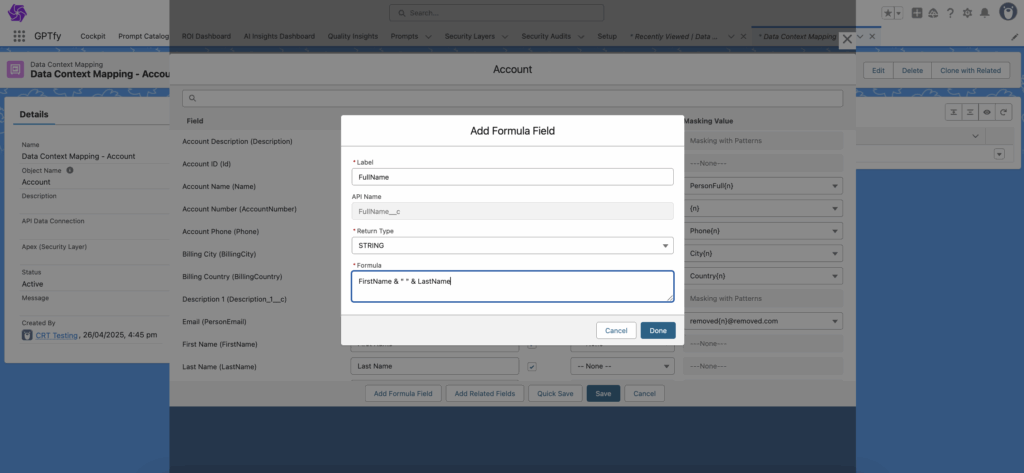Open the Setup gear icon
Viewport: 1024px width, 473px height.
pyautogui.click(x=967, y=13)
